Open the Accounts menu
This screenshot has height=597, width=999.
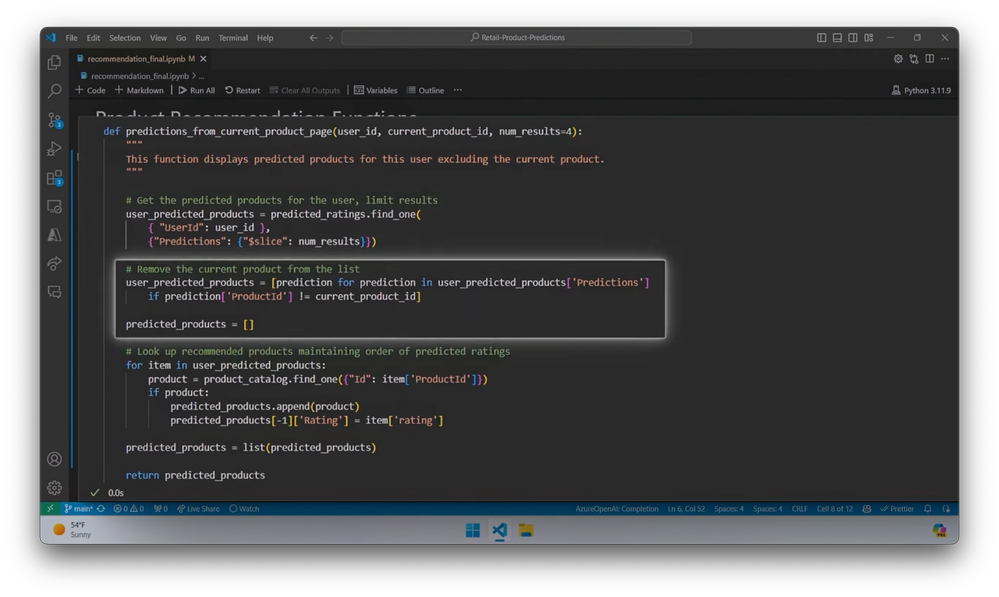tap(54, 459)
